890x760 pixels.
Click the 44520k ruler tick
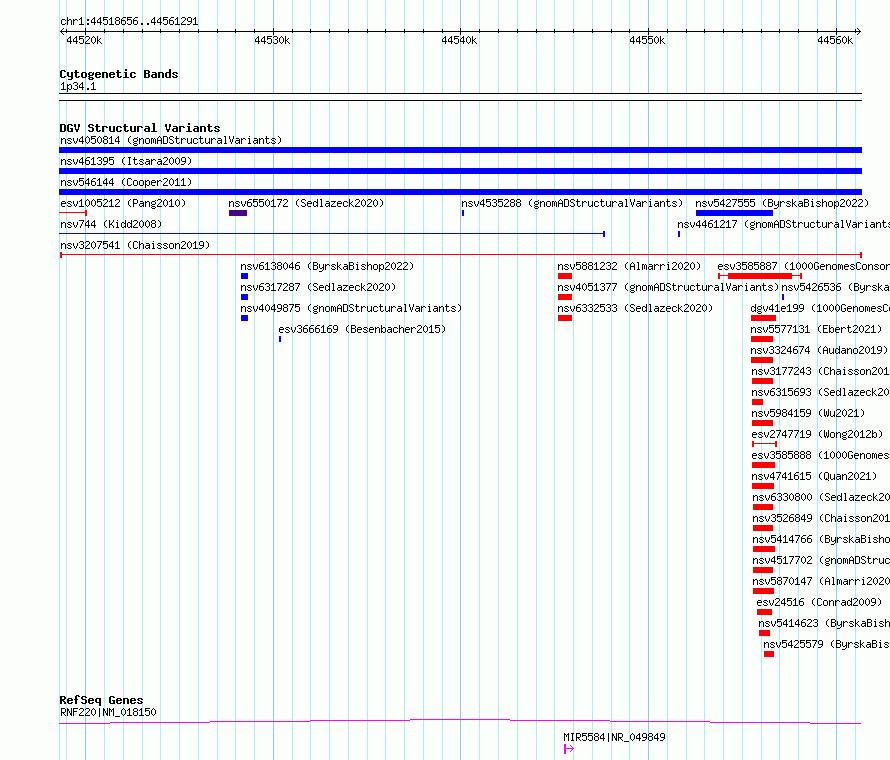84,40
